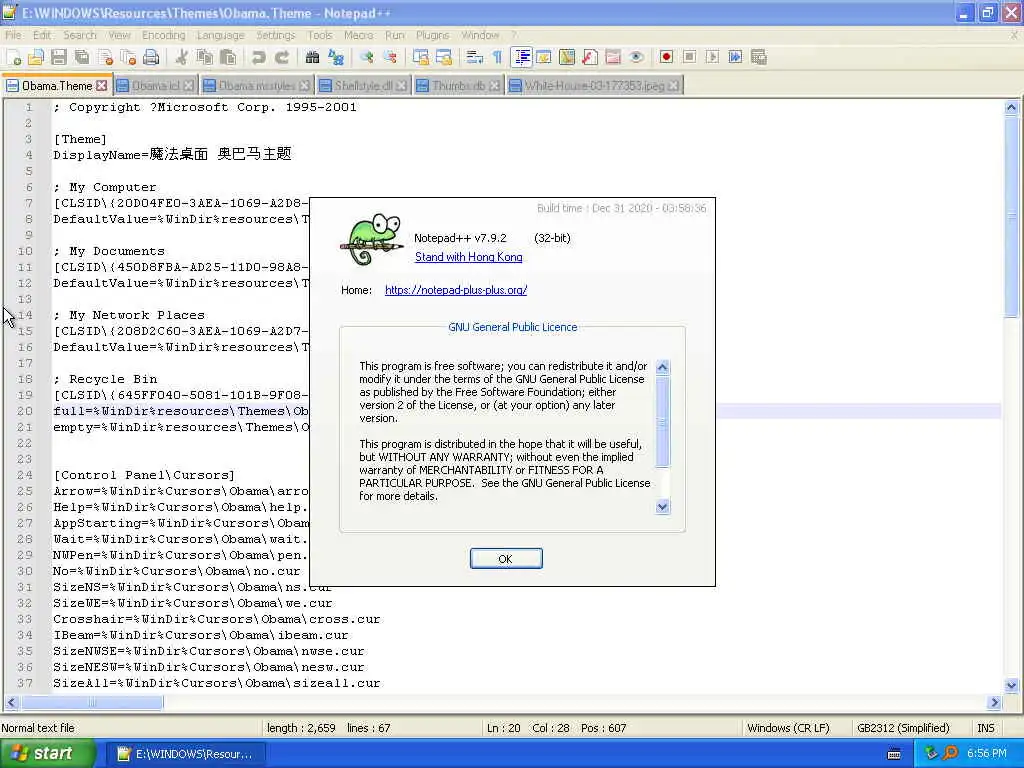Screen dimensions: 1024x768
Task: Click the Synchronize horizontal scrolling icon
Action: (444, 57)
